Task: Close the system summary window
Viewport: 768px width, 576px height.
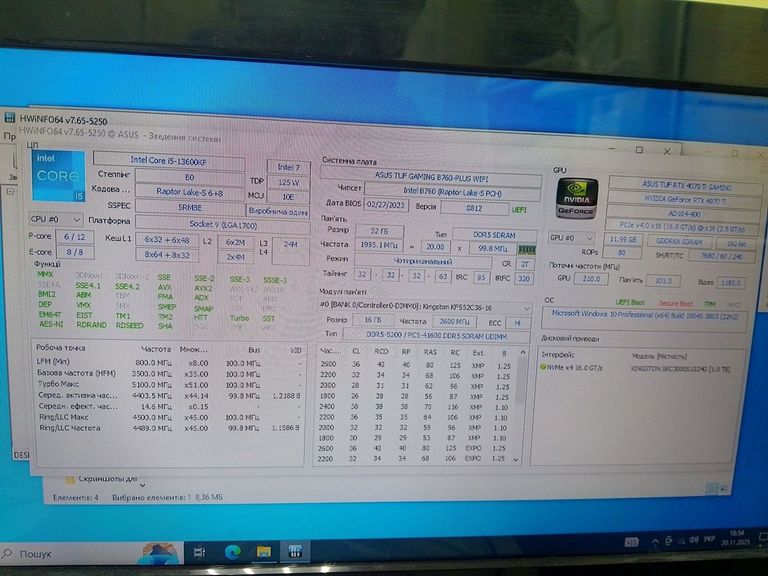Action: pos(667,151)
